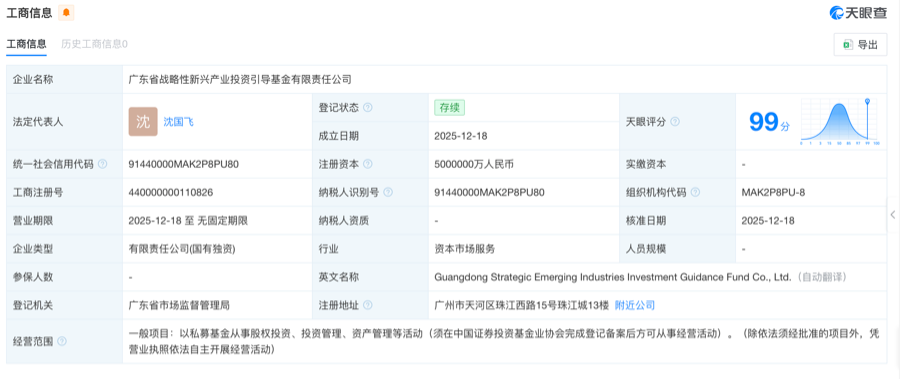Click registered capital 5000000万人民币
Screen dimensions: 900x379
474,164
